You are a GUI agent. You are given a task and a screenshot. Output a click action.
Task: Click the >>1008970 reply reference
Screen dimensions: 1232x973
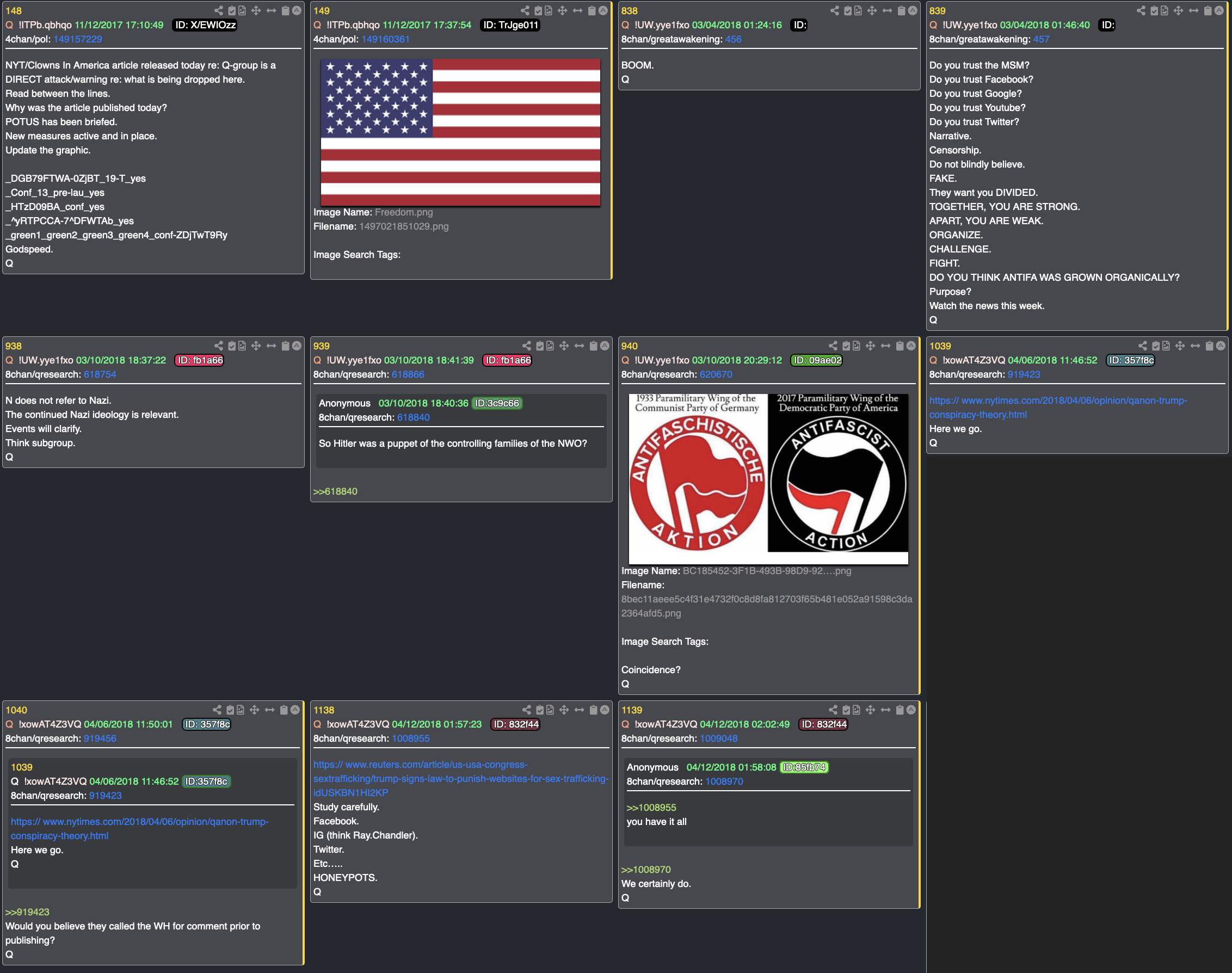click(x=646, y=870)
